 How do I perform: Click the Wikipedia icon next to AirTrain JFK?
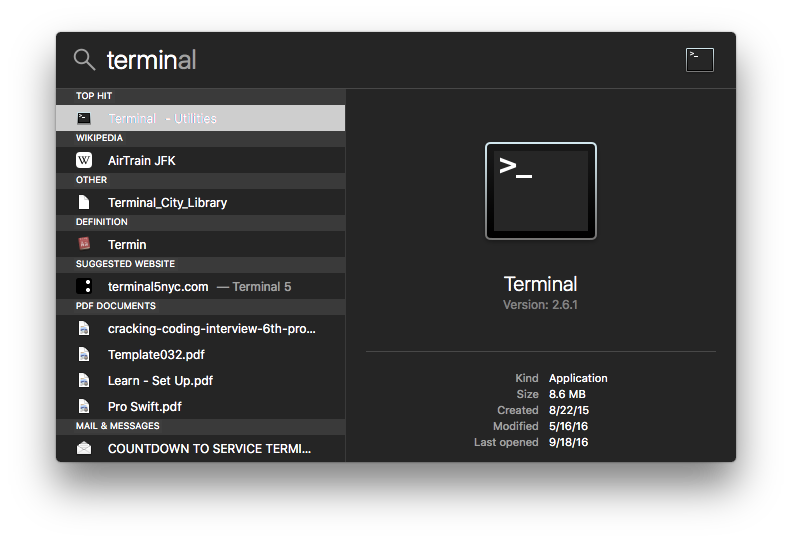click(x=84, y=160)
